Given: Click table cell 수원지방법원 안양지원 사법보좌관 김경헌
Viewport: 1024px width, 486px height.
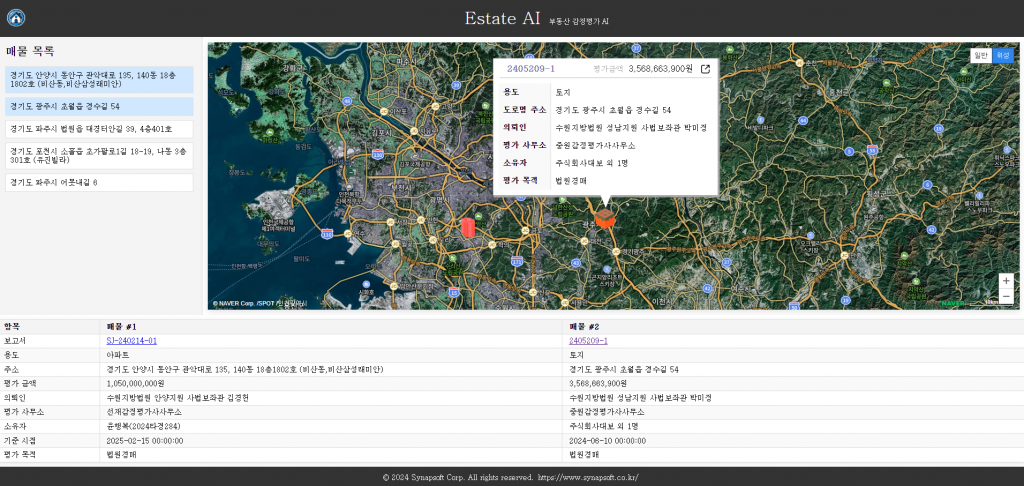Looking at the screenshot, I should (x=178, y=398).
